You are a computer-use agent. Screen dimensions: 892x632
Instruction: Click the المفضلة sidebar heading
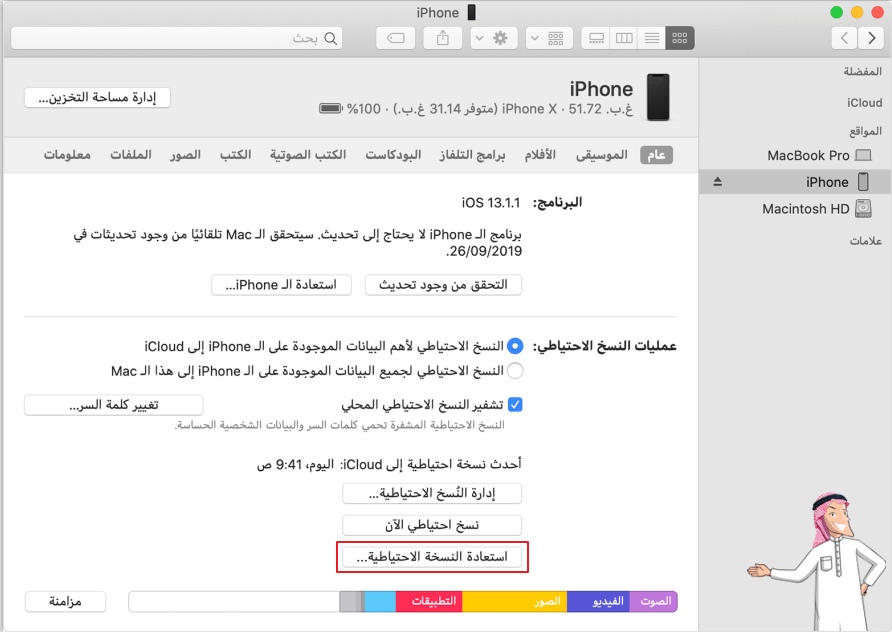[x=862, y=71]
